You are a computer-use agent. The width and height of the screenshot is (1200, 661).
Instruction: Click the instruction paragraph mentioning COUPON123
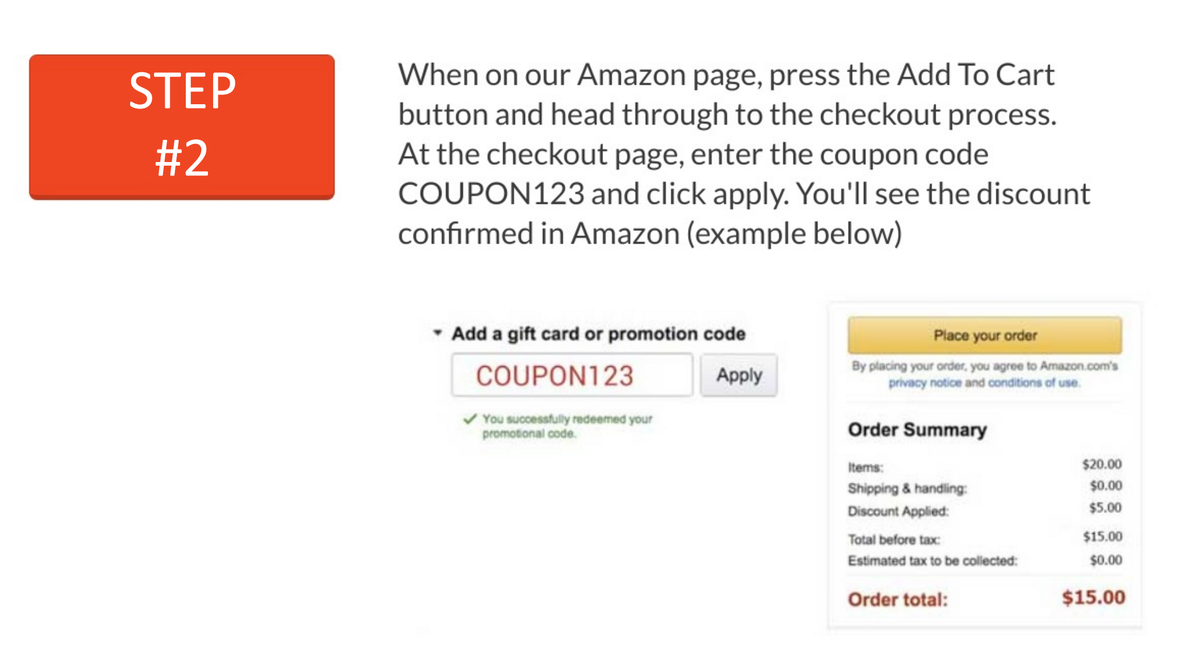pyautogui.click(x=744, y=153)
